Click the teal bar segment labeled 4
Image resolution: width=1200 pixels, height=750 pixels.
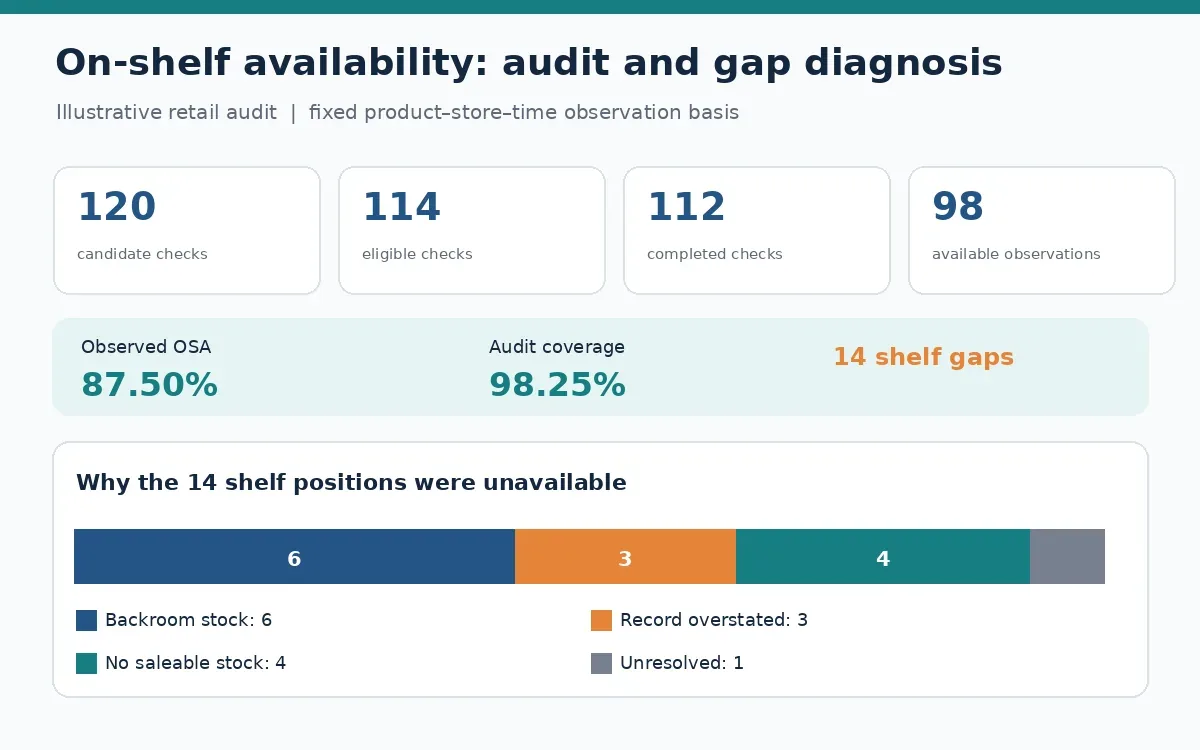(883, 557)
